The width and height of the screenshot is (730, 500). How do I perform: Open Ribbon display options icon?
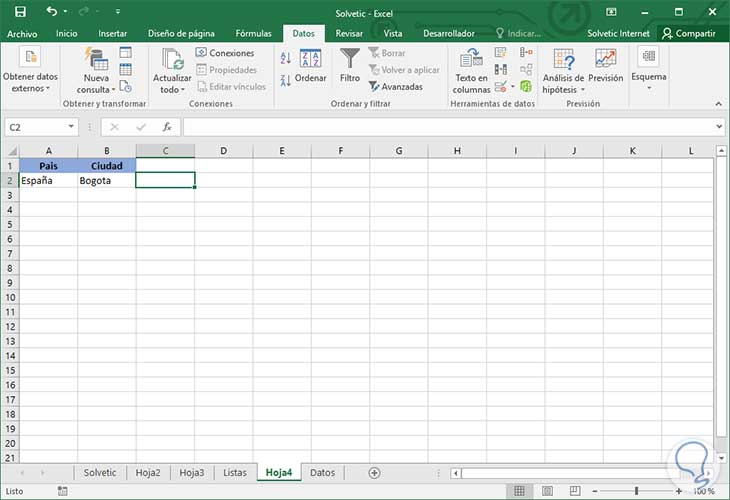point(611,12)
